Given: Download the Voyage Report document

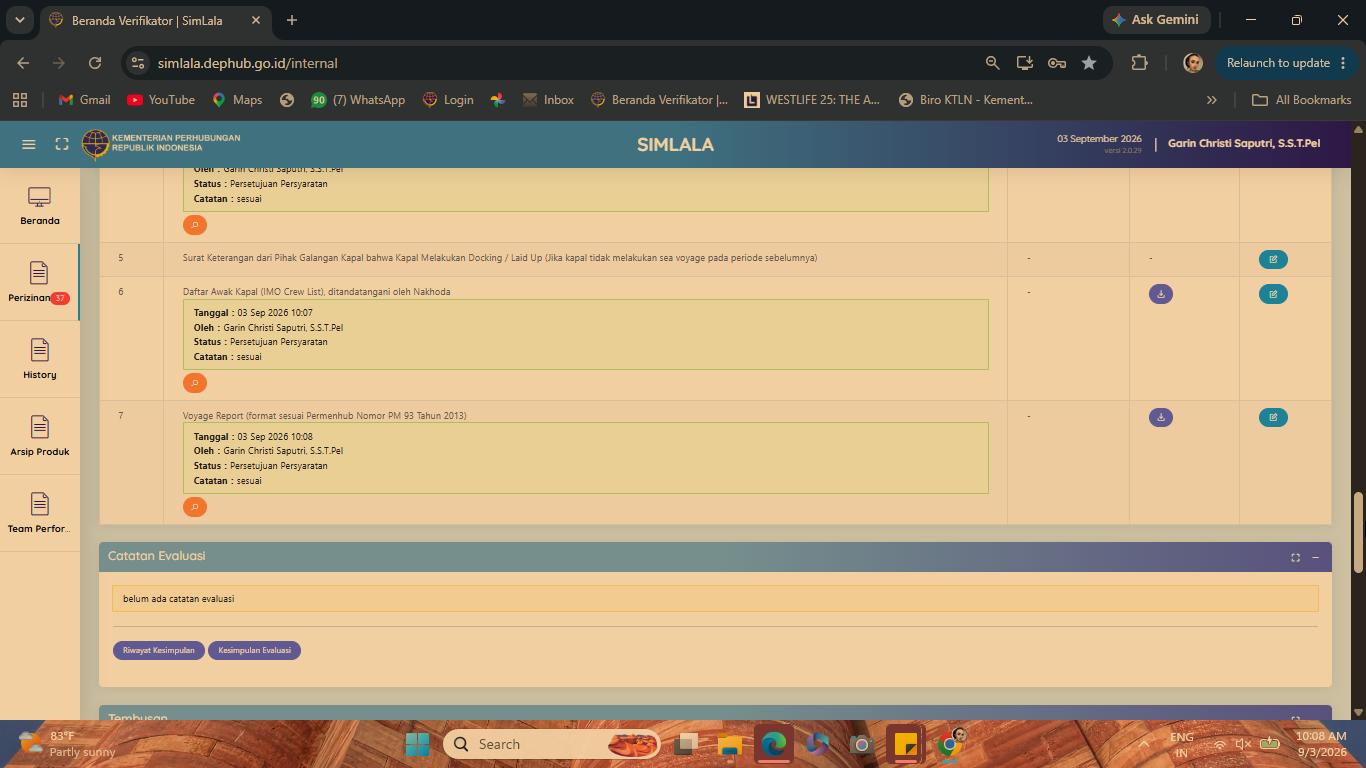Looking at the screenshot, I should tap(1160, 417).
